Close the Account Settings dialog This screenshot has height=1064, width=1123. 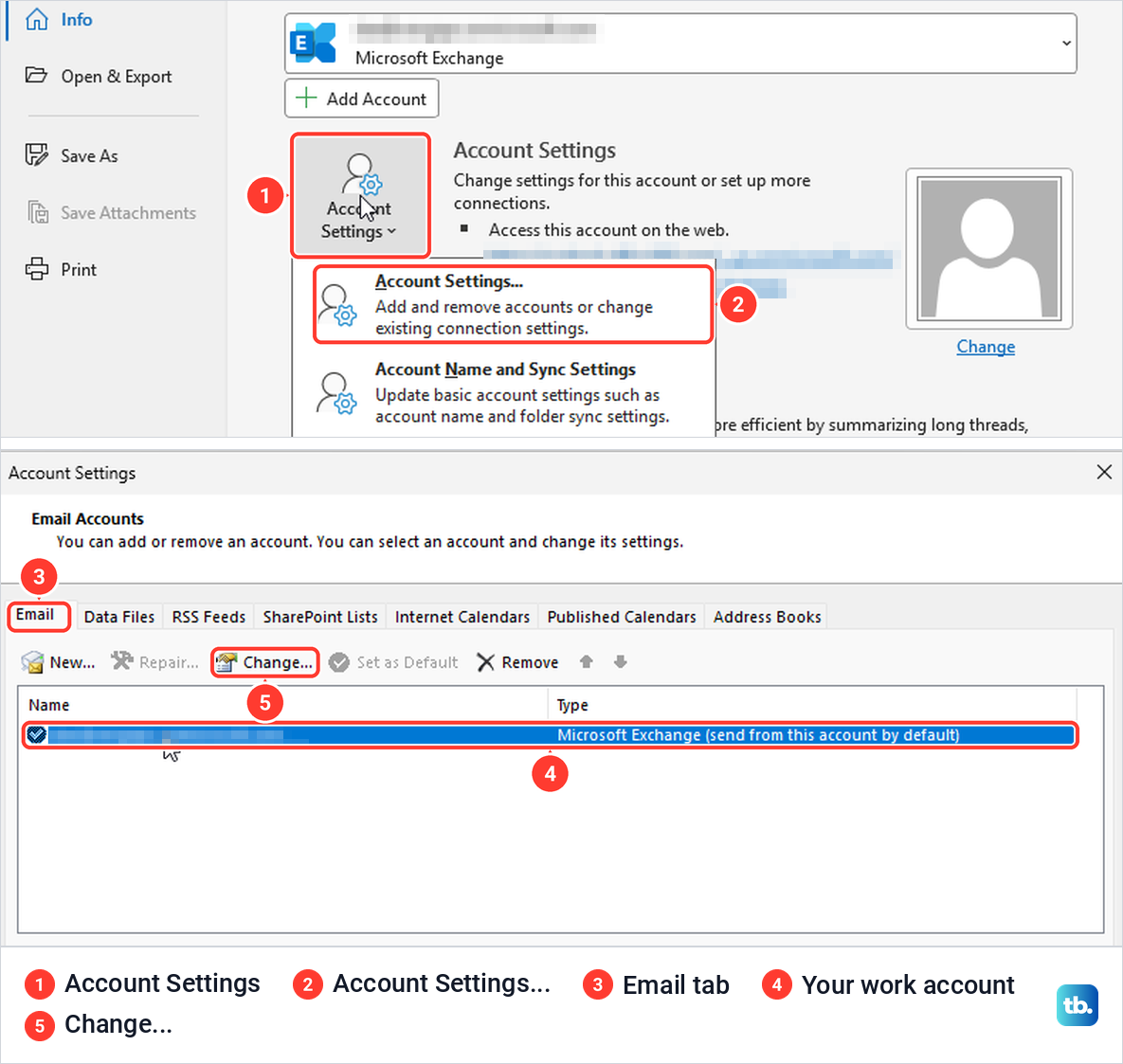click(x=1104, y=472)
